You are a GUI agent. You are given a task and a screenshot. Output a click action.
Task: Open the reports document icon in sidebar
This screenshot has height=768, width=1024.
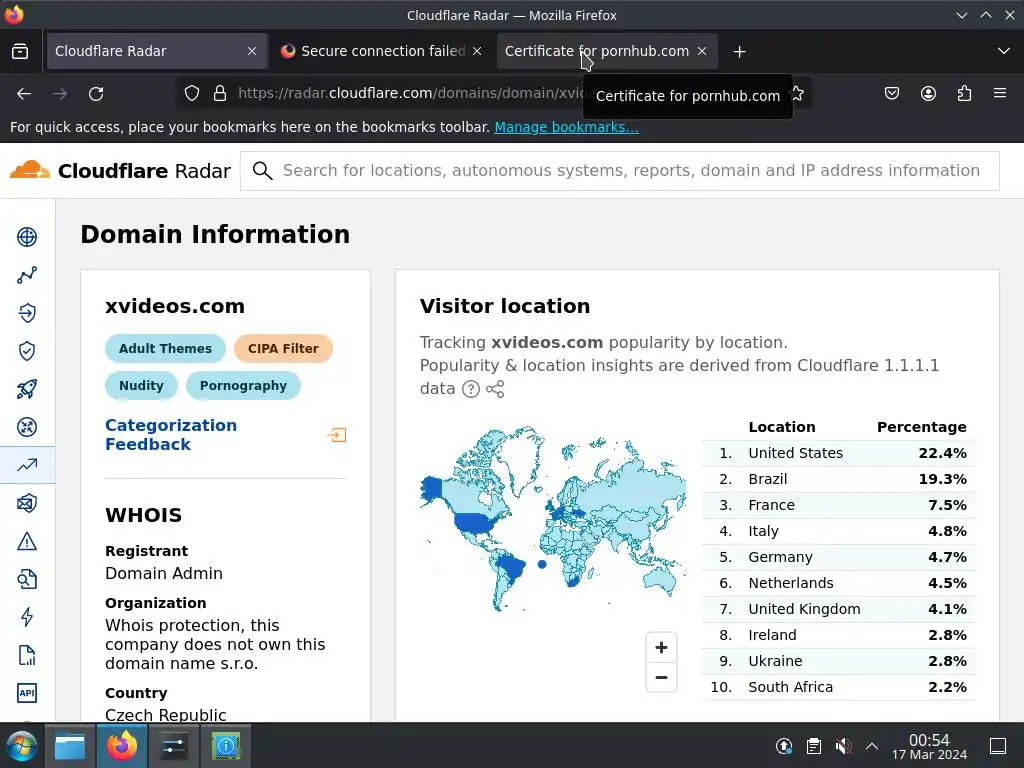tap(27, 655)
